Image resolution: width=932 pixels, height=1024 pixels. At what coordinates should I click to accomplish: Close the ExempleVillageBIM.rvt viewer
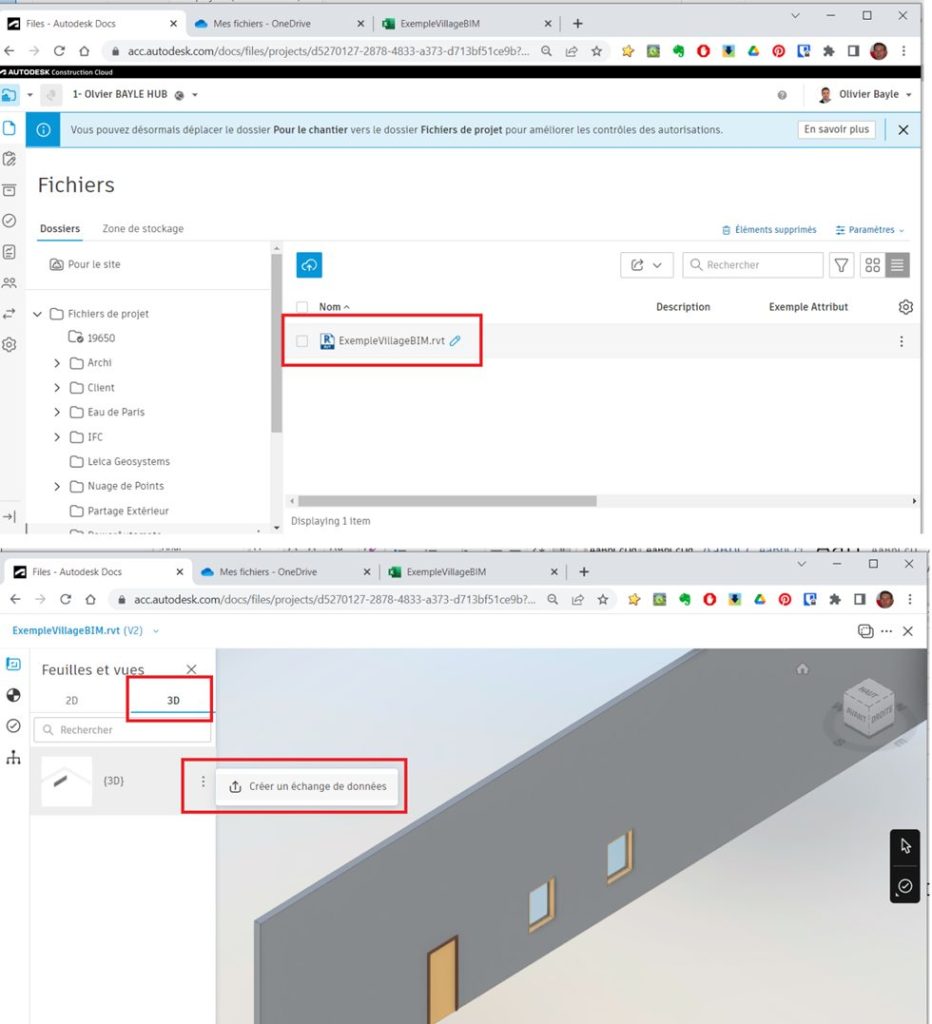pos(908,631)
